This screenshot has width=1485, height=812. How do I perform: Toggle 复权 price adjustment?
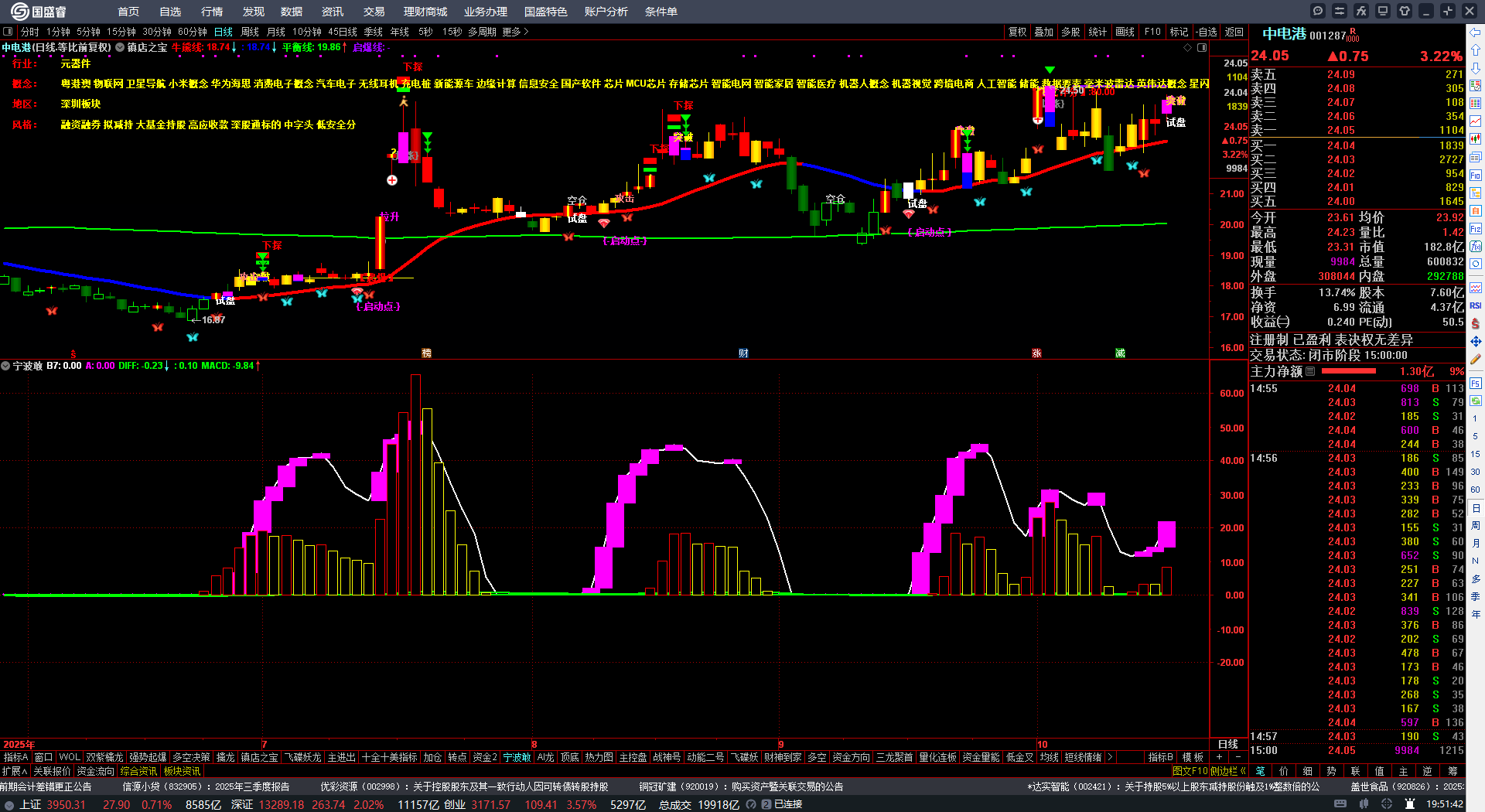tap(1017, 32)
